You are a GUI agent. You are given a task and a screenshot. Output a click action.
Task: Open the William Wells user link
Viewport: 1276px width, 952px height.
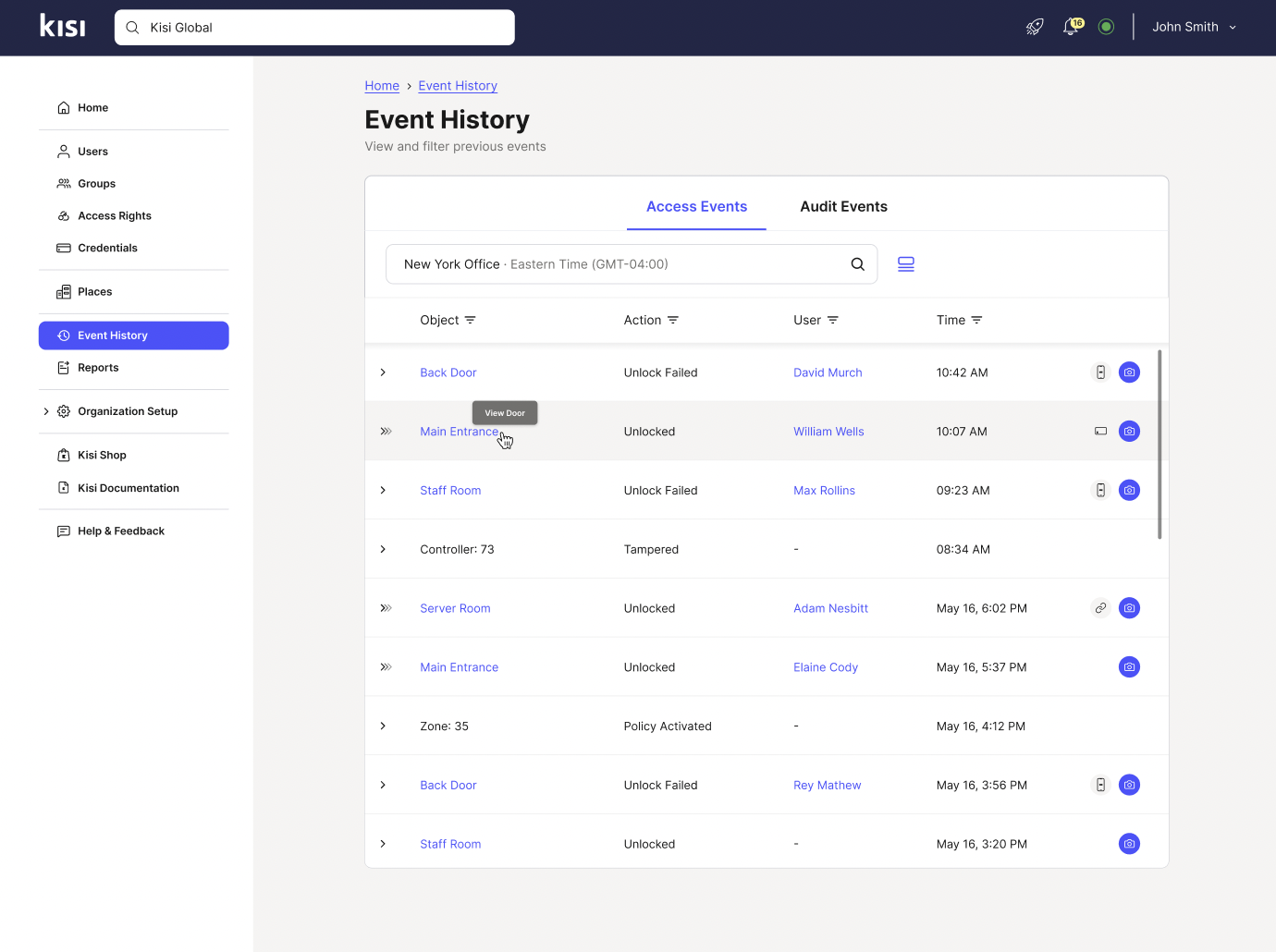click(x=828, y=432)
